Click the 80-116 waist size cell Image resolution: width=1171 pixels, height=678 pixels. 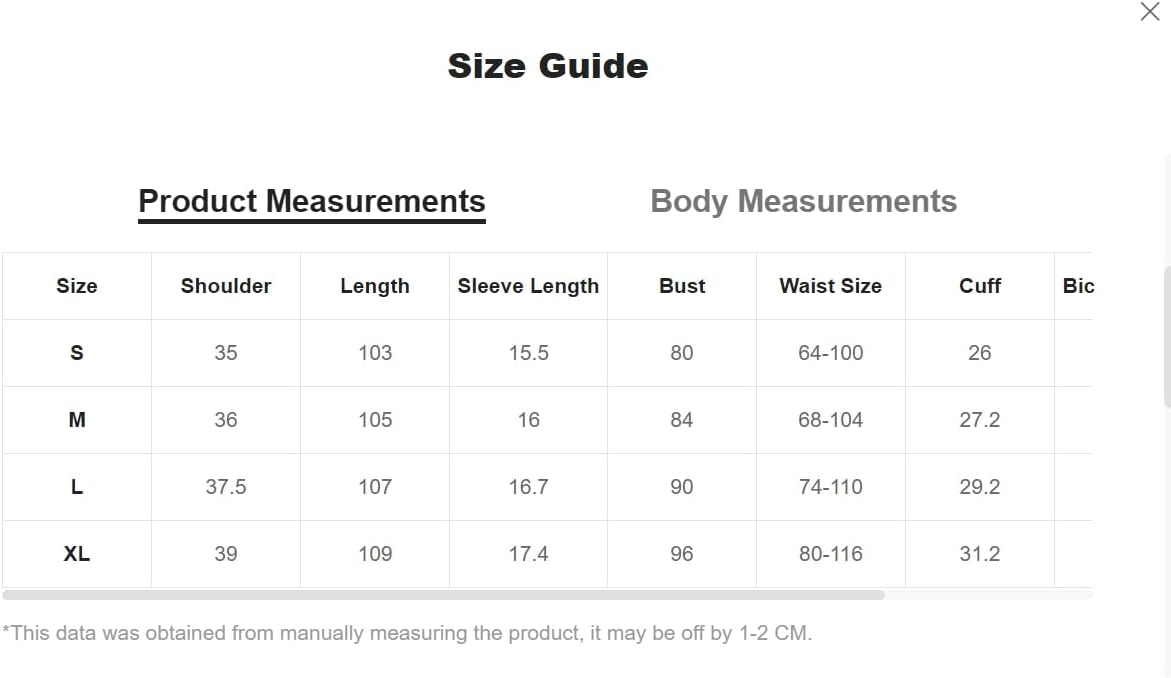tap(830, 554)
